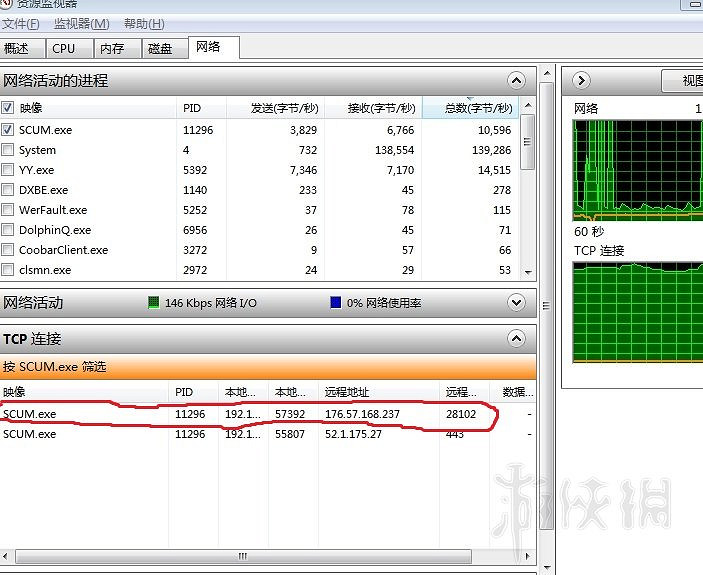
Task: Open the 视图 dropdown button
Action: (x=683, y=81)
